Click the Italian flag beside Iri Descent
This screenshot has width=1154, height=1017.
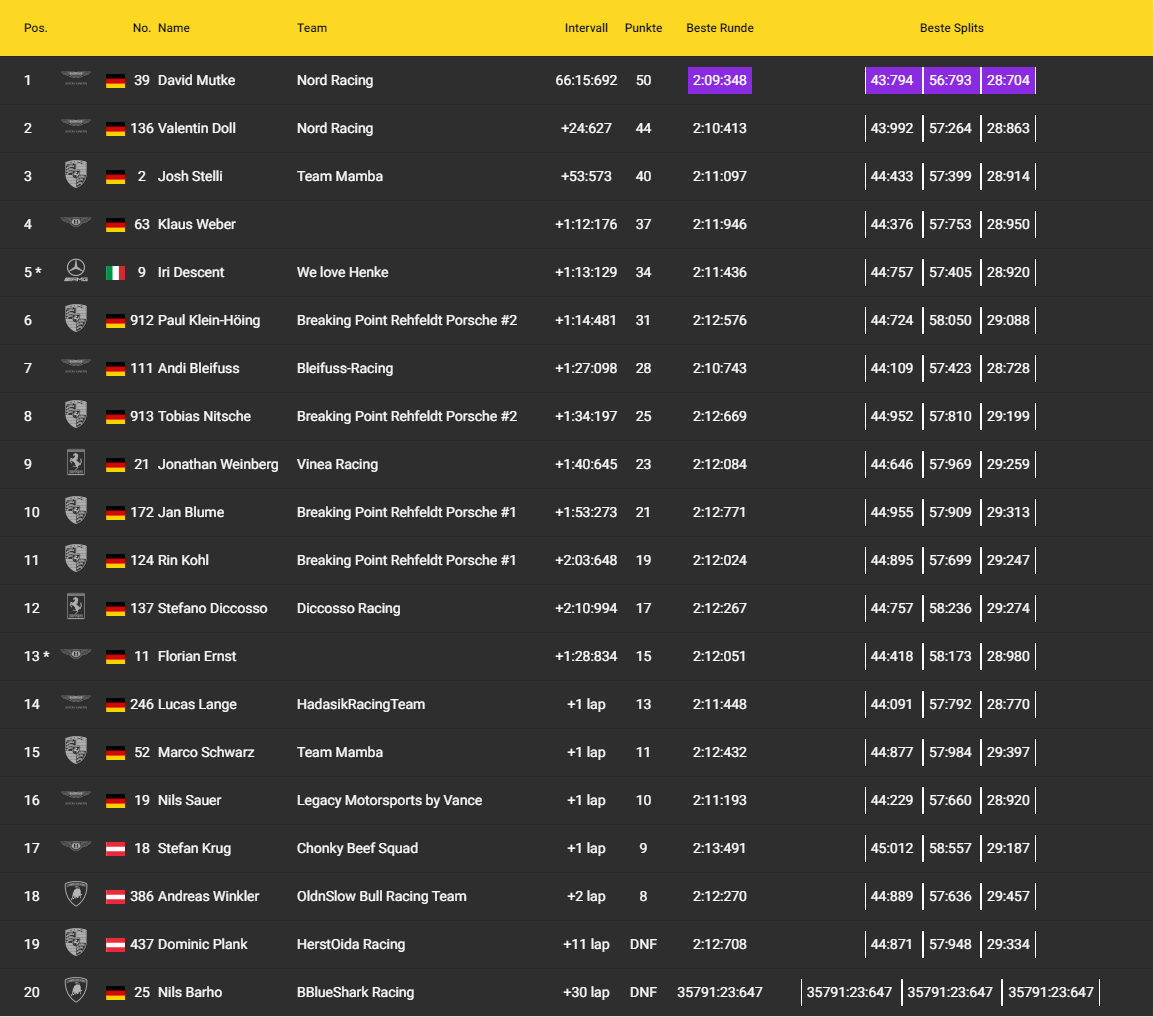click(x=115, y=272)
